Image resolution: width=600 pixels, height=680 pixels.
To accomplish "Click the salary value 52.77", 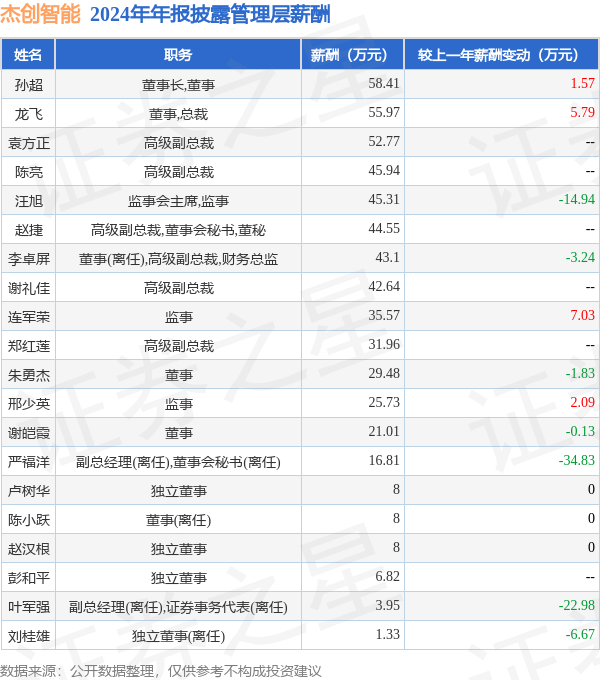I will 384,141.
